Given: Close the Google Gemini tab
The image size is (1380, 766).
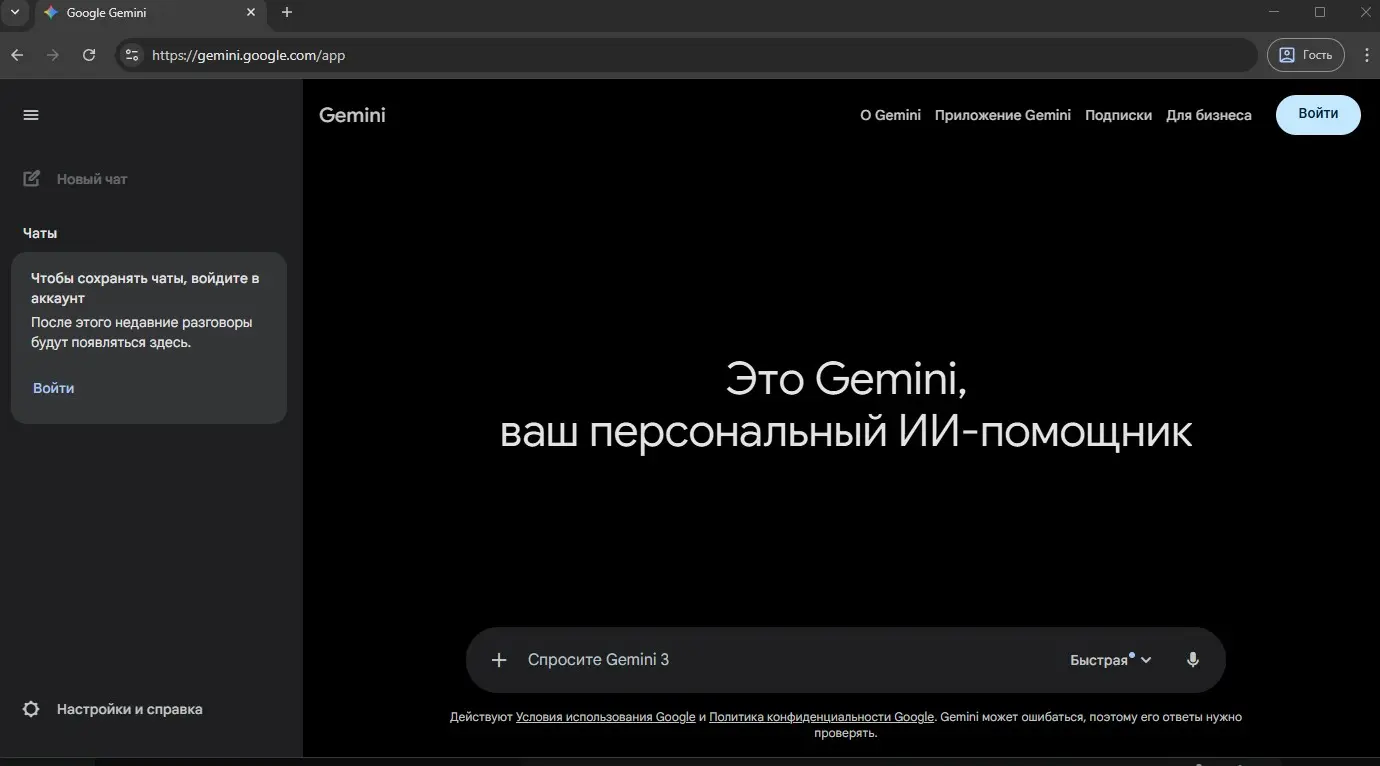Looking at the screenshot, I should [251, 13].
